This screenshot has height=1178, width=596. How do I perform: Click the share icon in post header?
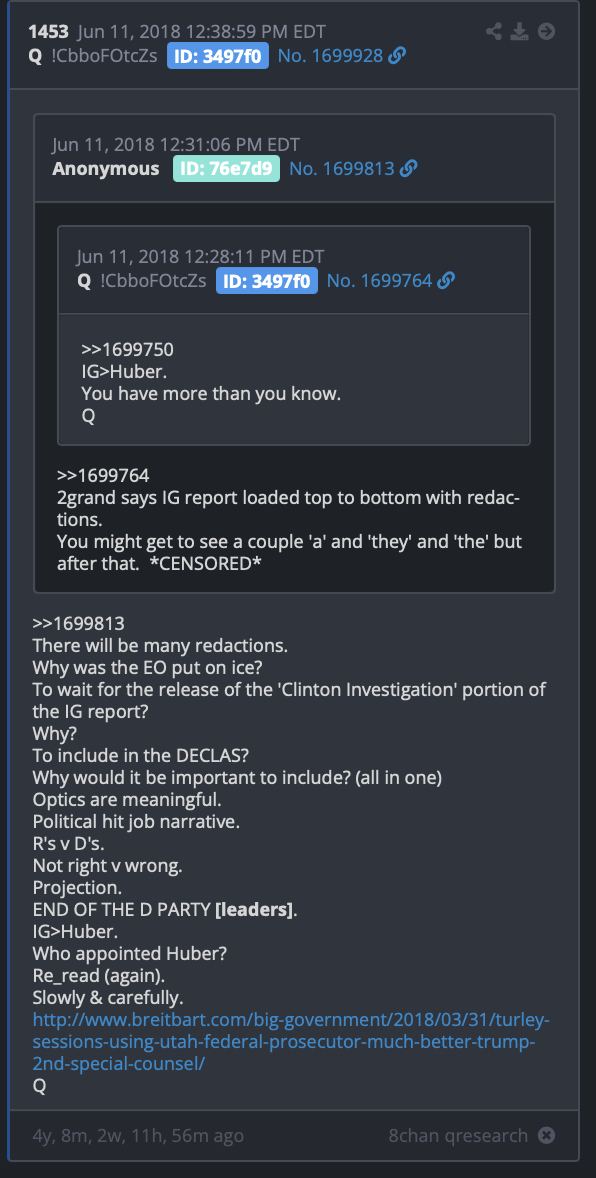[494, 32]
